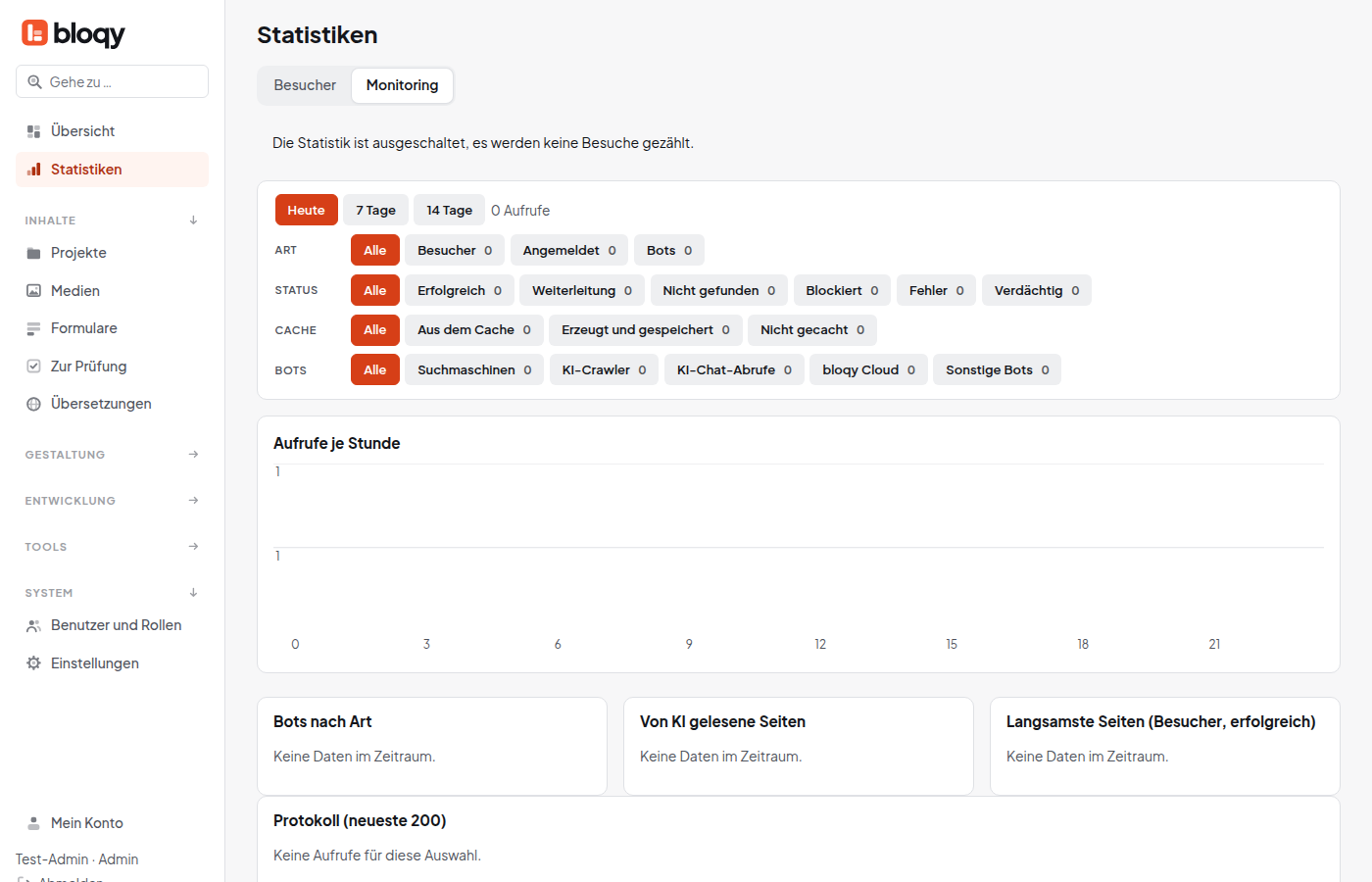Filter ART by Bots
The width and height of the screenshot is (1372, 882).
point(669,250)
